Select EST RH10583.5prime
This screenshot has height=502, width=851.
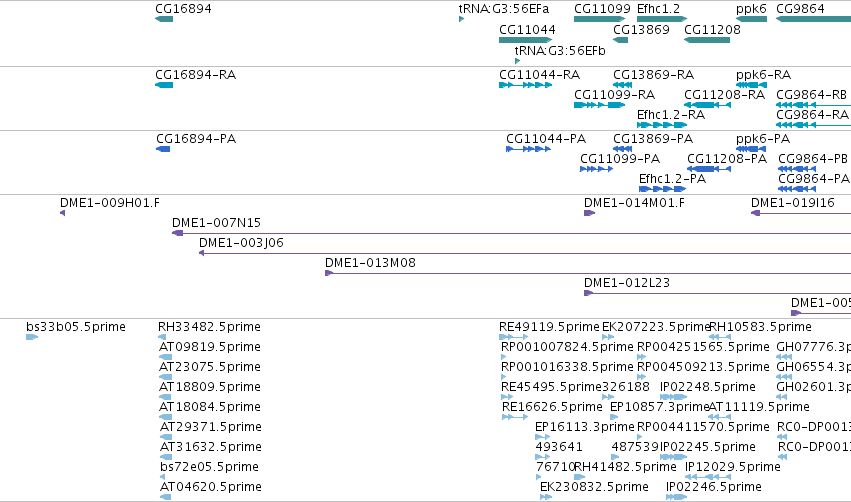[760, 327]
